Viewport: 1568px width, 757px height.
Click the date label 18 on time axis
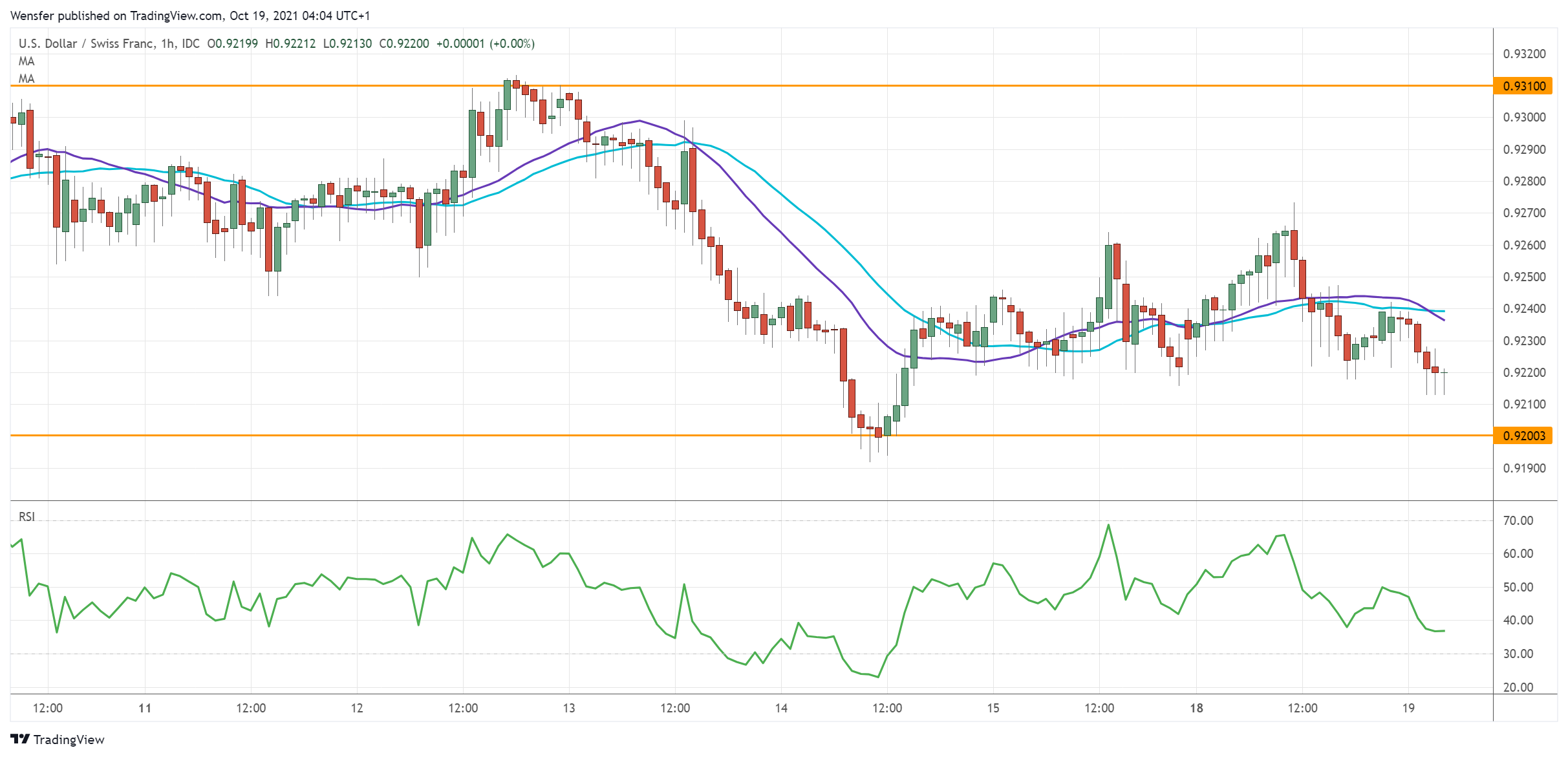[1196, 708]
